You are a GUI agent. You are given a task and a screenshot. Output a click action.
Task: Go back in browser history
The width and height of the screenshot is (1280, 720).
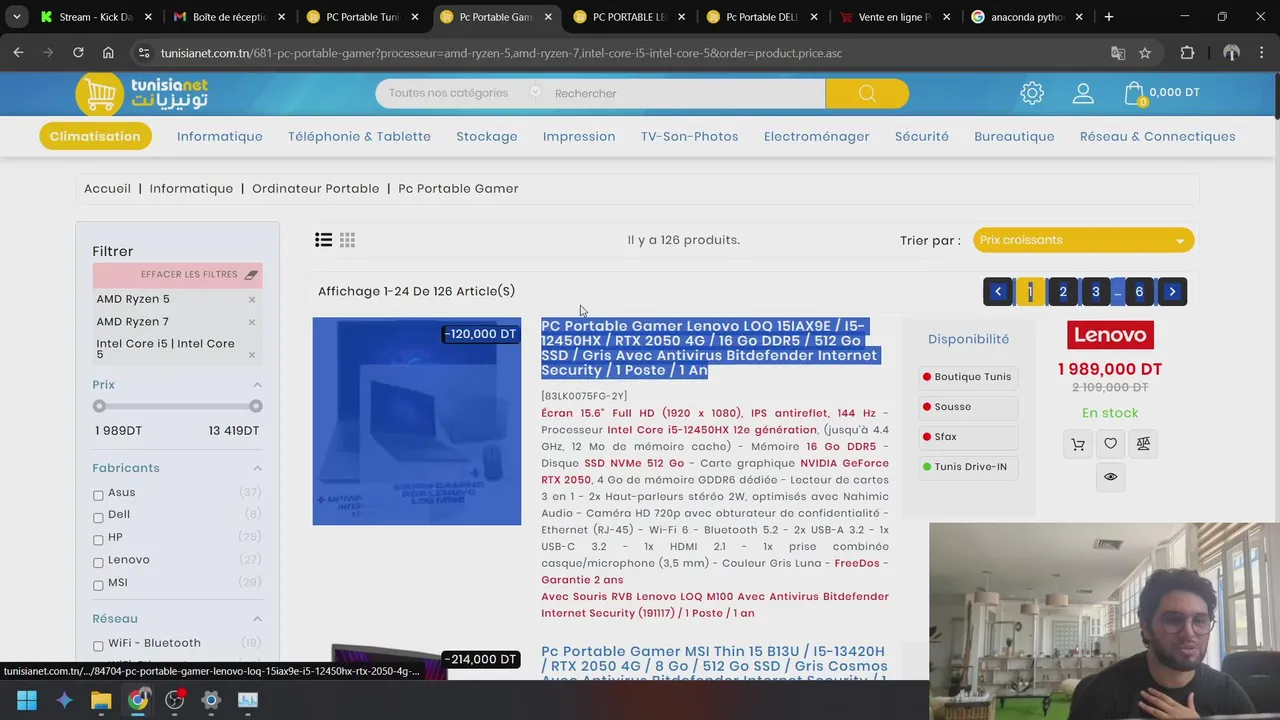(19, 53)
